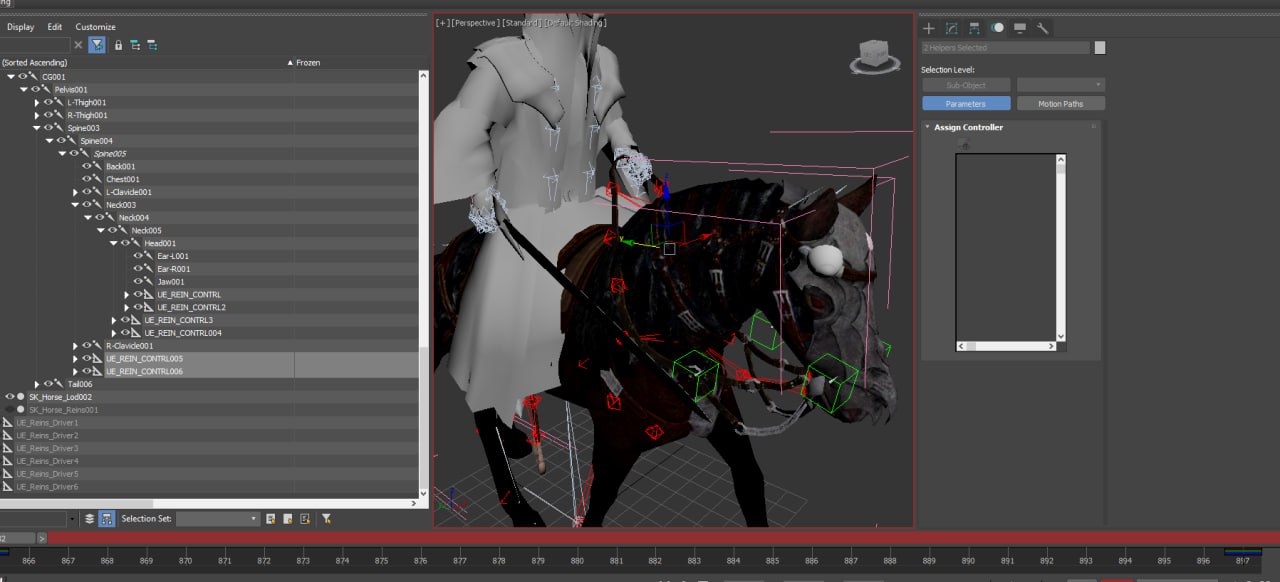Click frame 870 on the timeline
Viewport: 1280px width, 582px height.
tap(185, 561)
